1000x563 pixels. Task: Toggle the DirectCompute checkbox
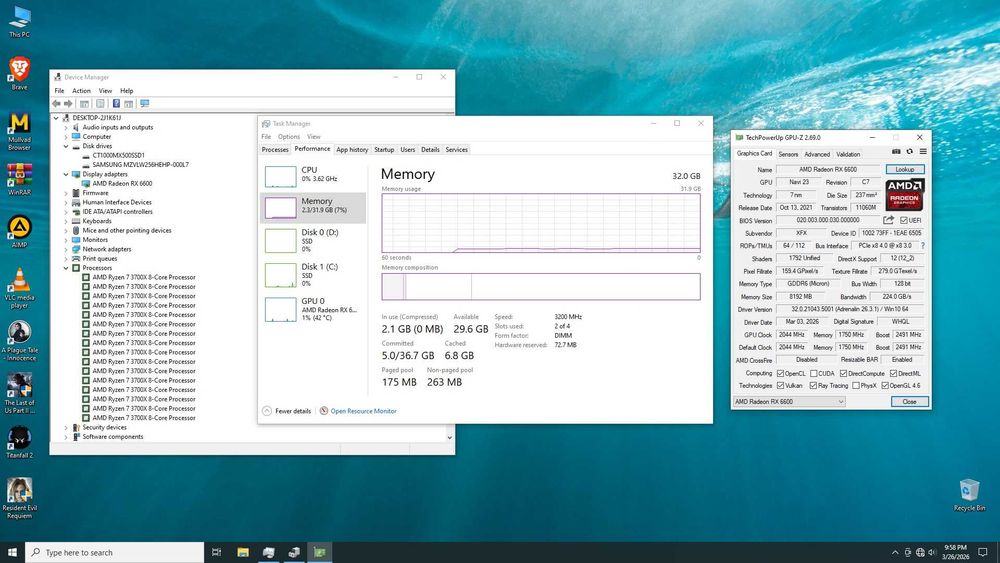tap(843, 374)
